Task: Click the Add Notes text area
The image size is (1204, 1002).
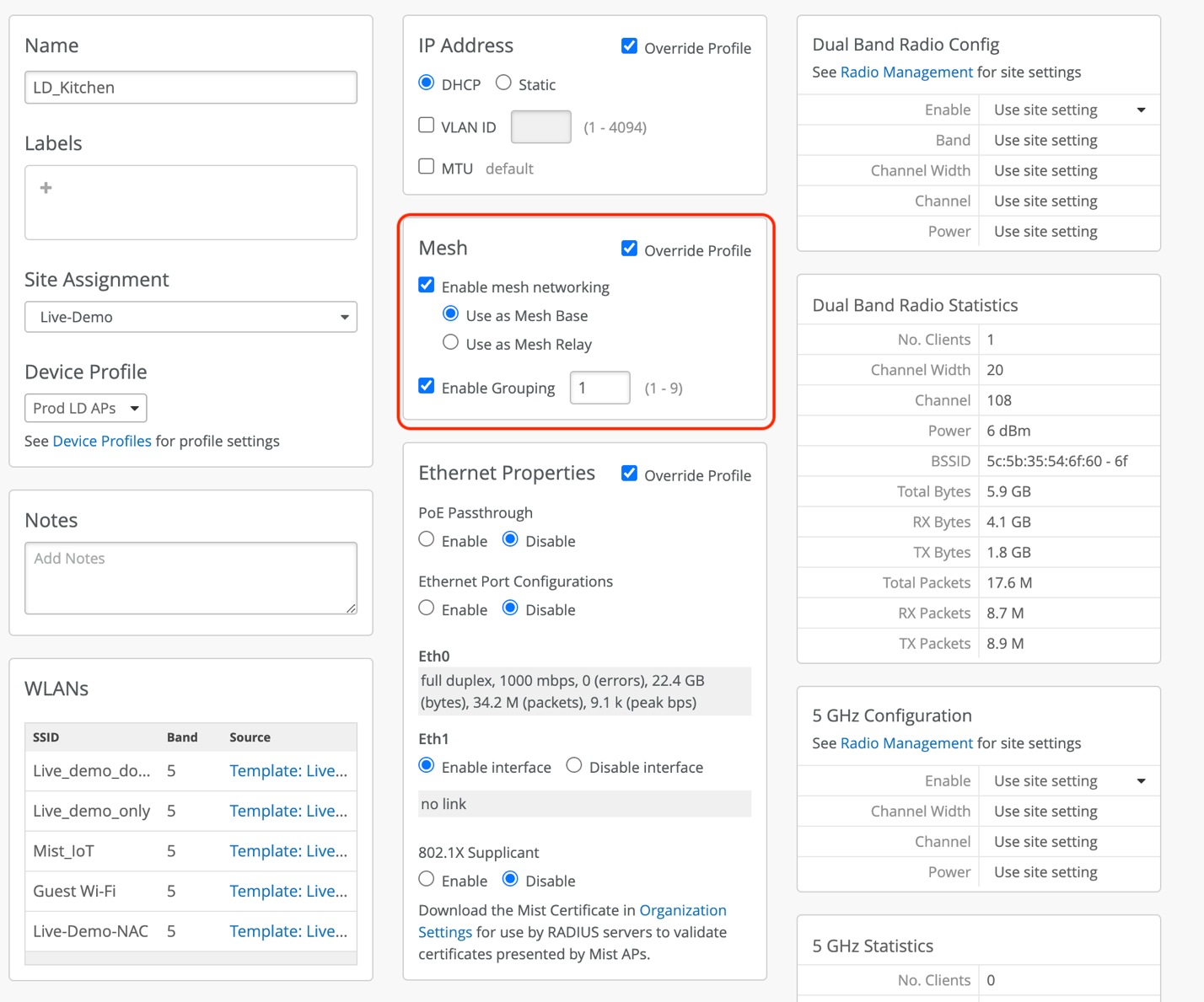Action: coord(191,577)
